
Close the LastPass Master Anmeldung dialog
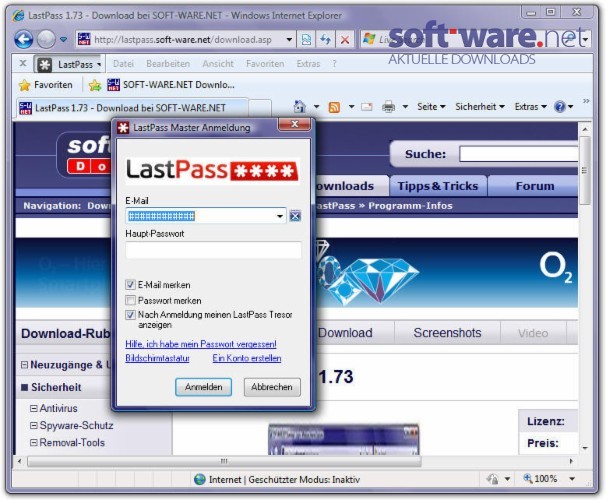tap(294, 124)
